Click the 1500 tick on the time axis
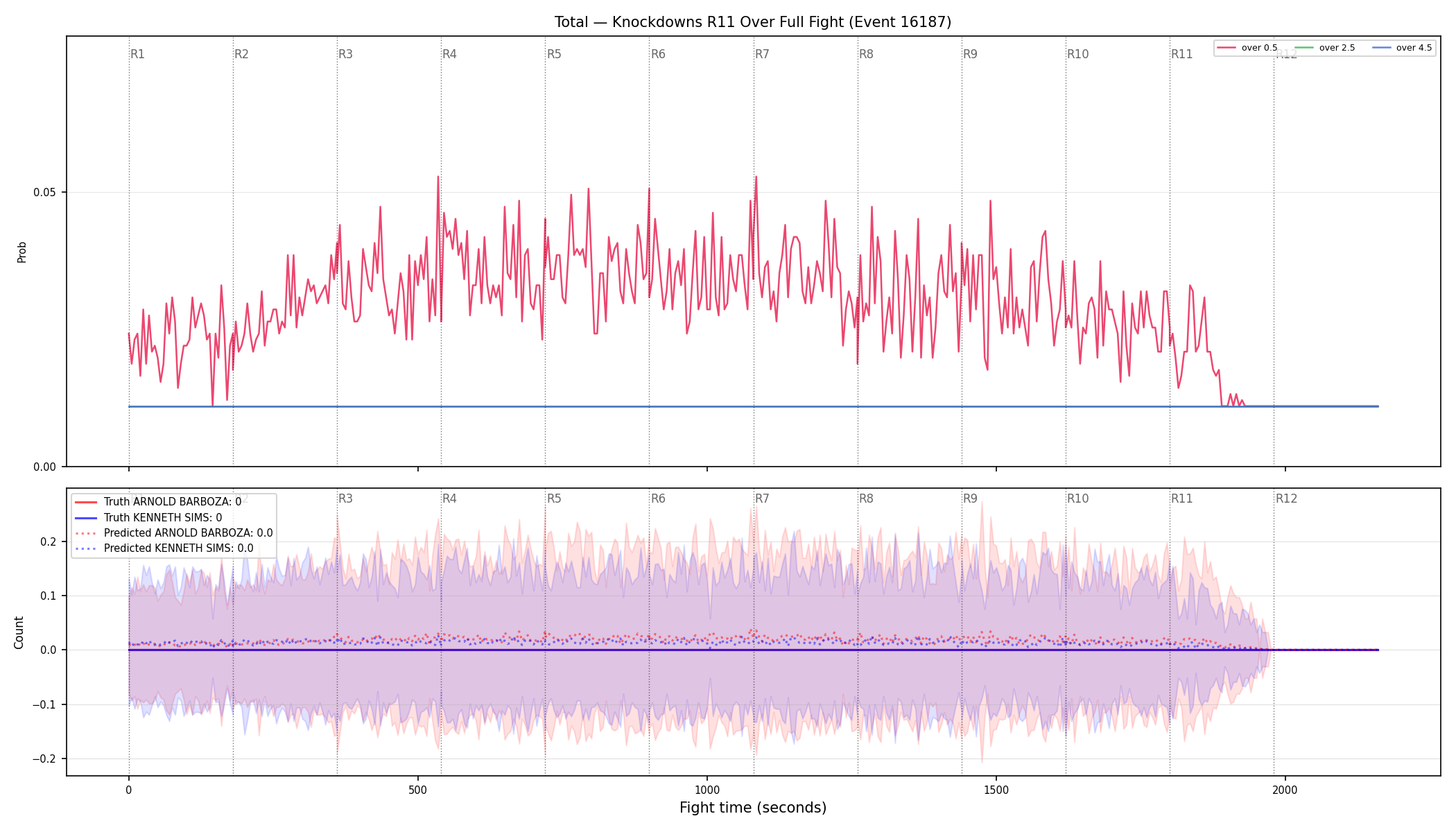This screenshot has height=832, width=1456. 996,790
